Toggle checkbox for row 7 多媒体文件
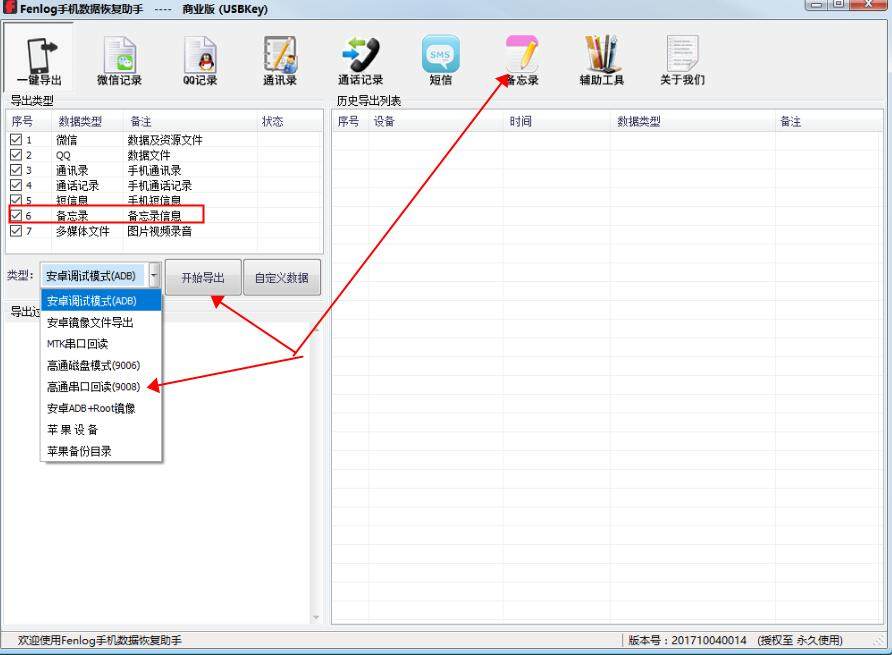This screenshot has width=892, height=655. 16,230
